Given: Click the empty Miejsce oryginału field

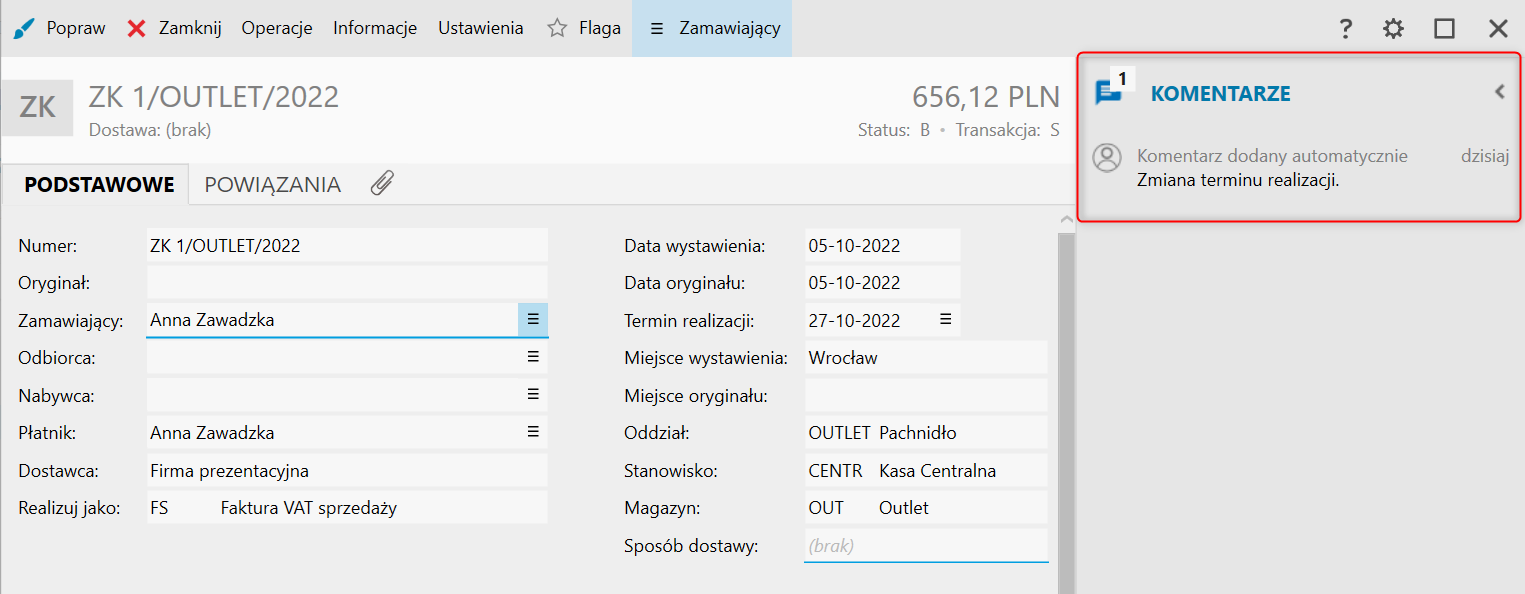Looking at the screenshot, I should click(x=926, y=395).
